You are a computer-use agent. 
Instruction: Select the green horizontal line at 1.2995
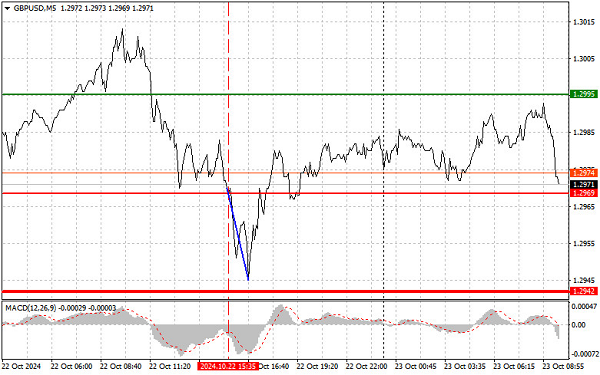(285, 94)
